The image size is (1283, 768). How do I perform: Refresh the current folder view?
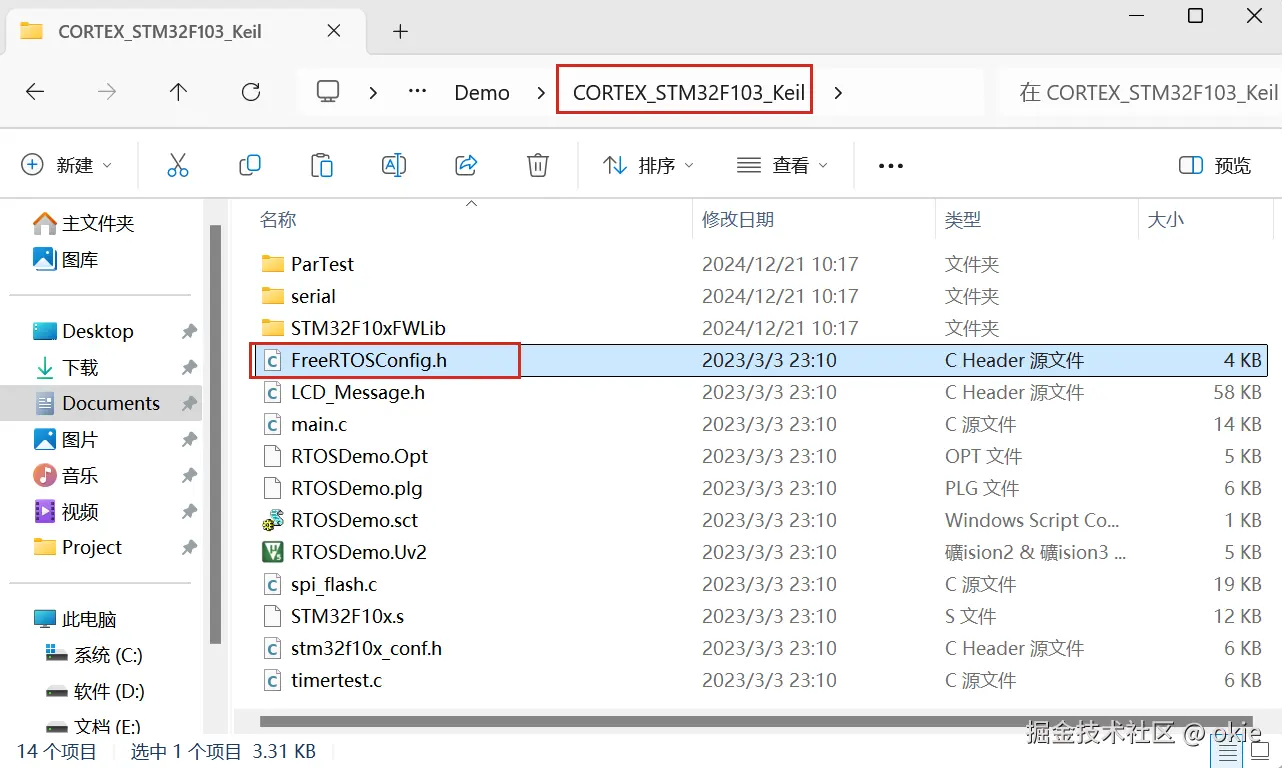click(x=251, y=92)
